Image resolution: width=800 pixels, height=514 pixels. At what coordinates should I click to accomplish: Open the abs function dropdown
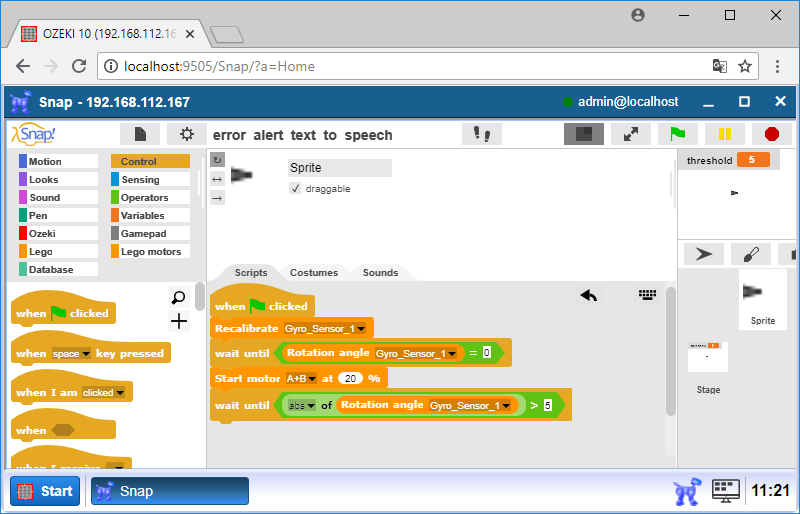point(302,406)
